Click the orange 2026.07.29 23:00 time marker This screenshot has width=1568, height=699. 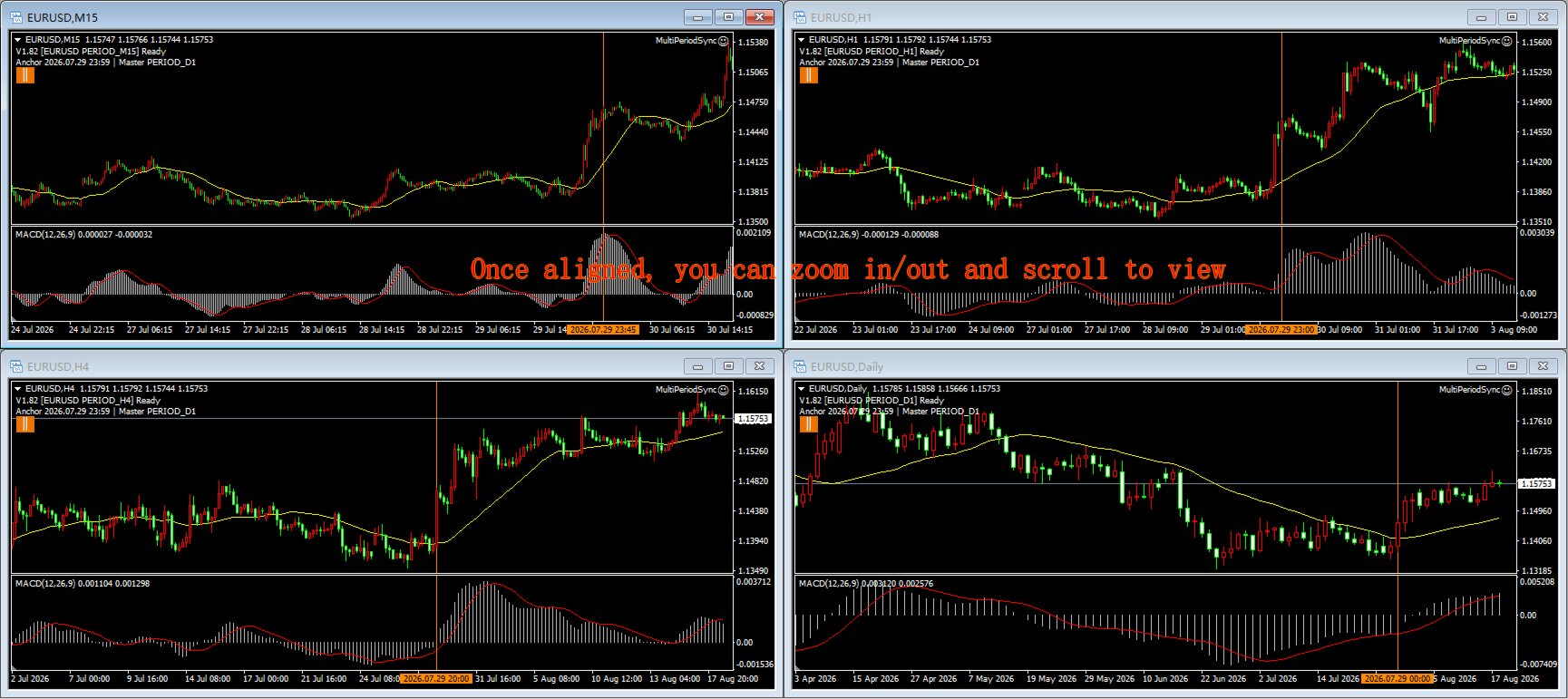pyautogui.click(x=1281, y=330)
